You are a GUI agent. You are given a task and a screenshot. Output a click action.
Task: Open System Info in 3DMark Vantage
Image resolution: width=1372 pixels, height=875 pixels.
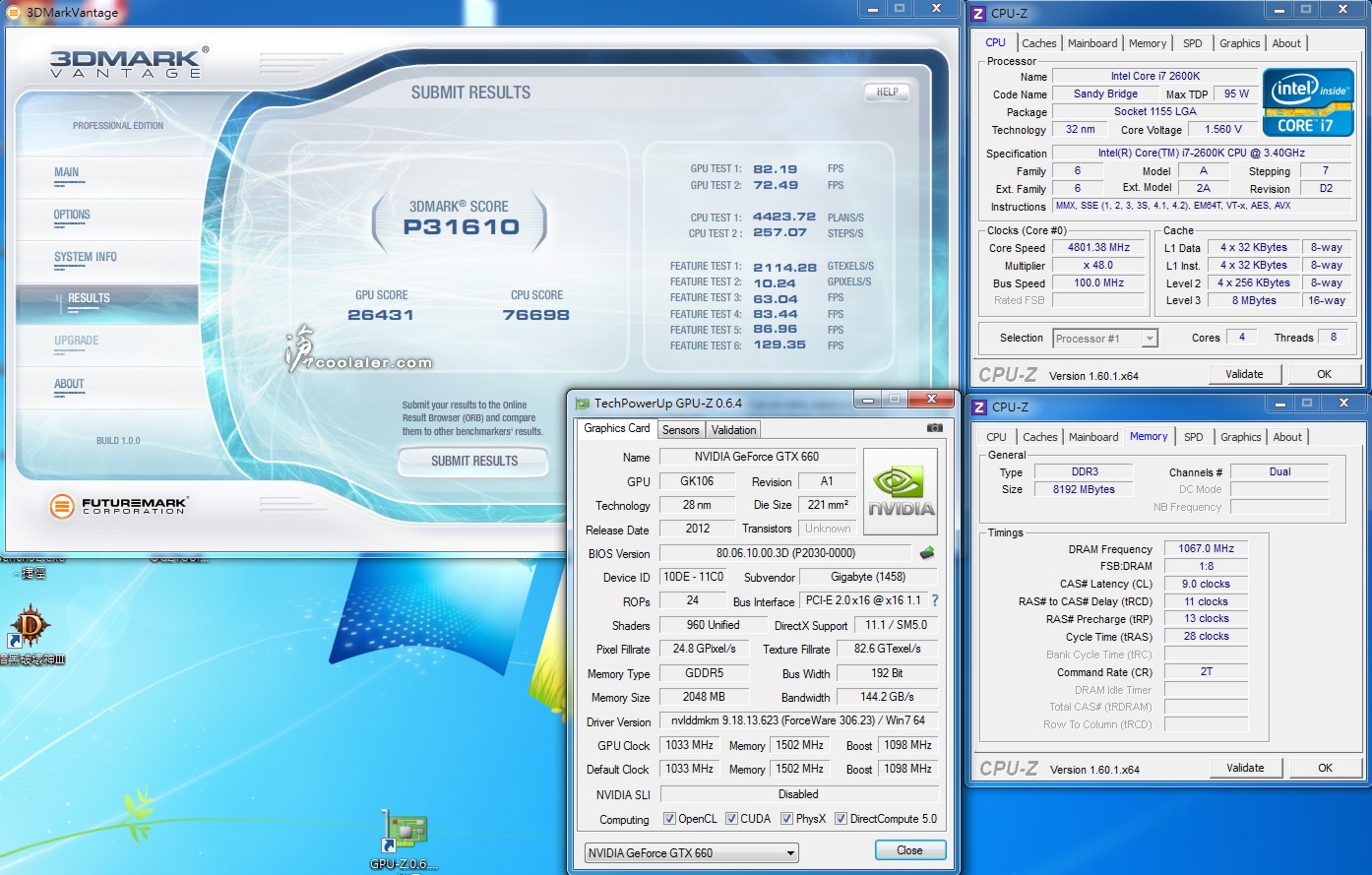tap(86, 257)
